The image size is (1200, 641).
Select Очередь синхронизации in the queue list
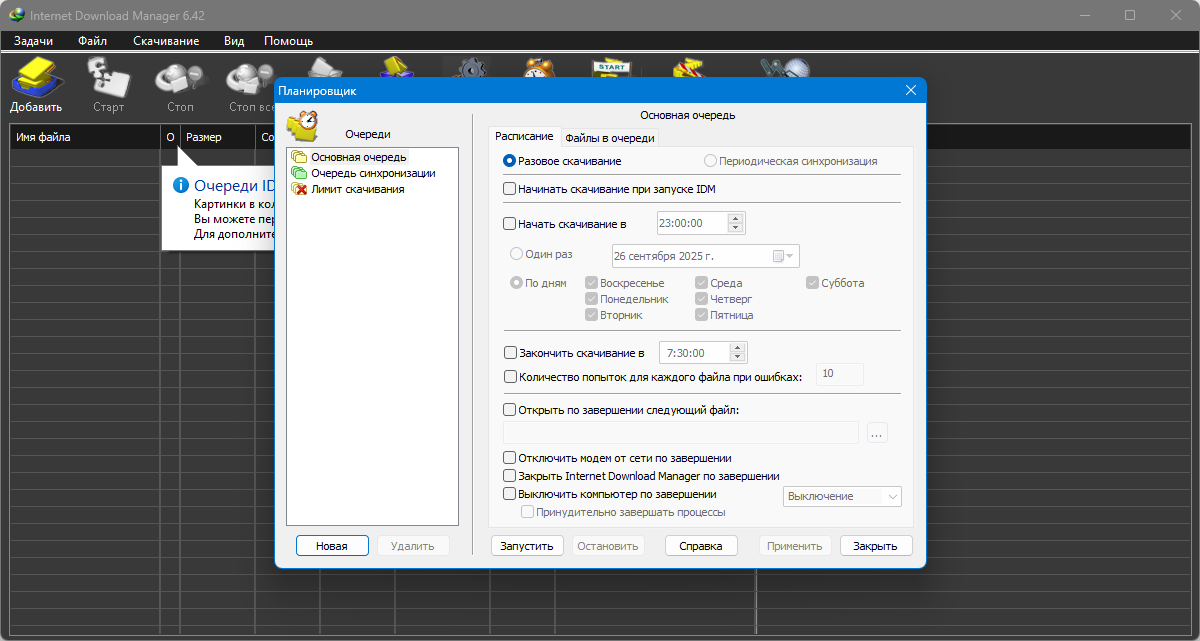(373, 173)
